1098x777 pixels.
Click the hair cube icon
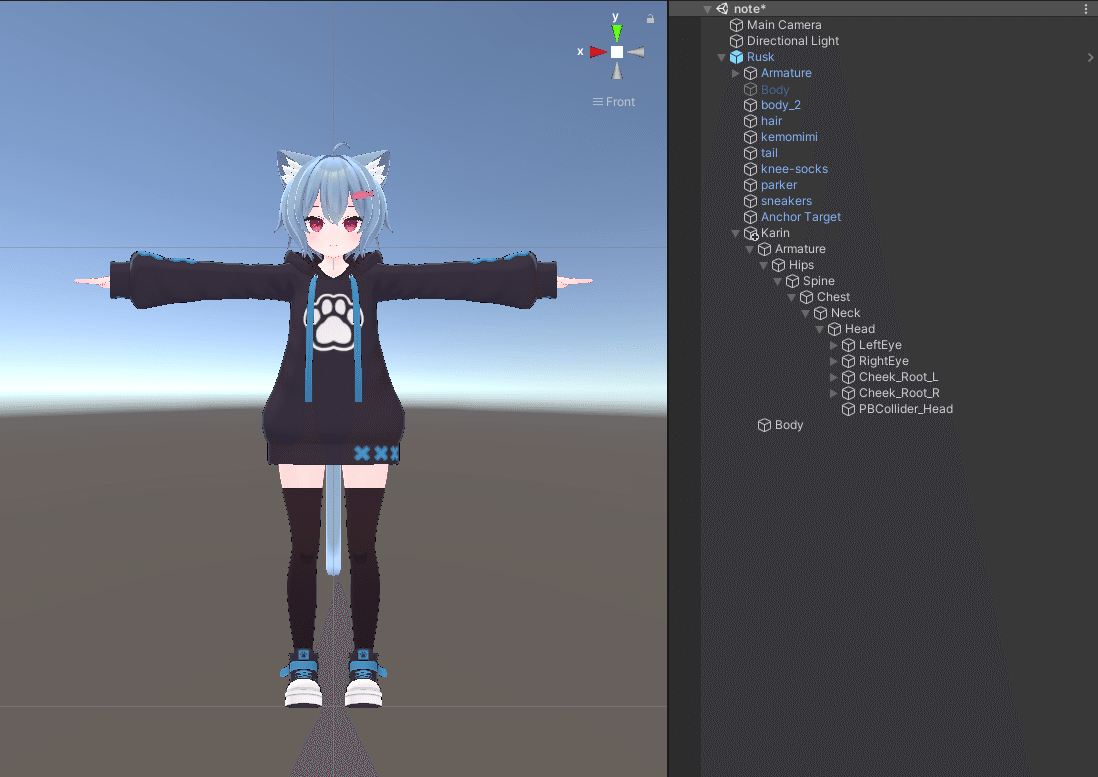point(751,121)
